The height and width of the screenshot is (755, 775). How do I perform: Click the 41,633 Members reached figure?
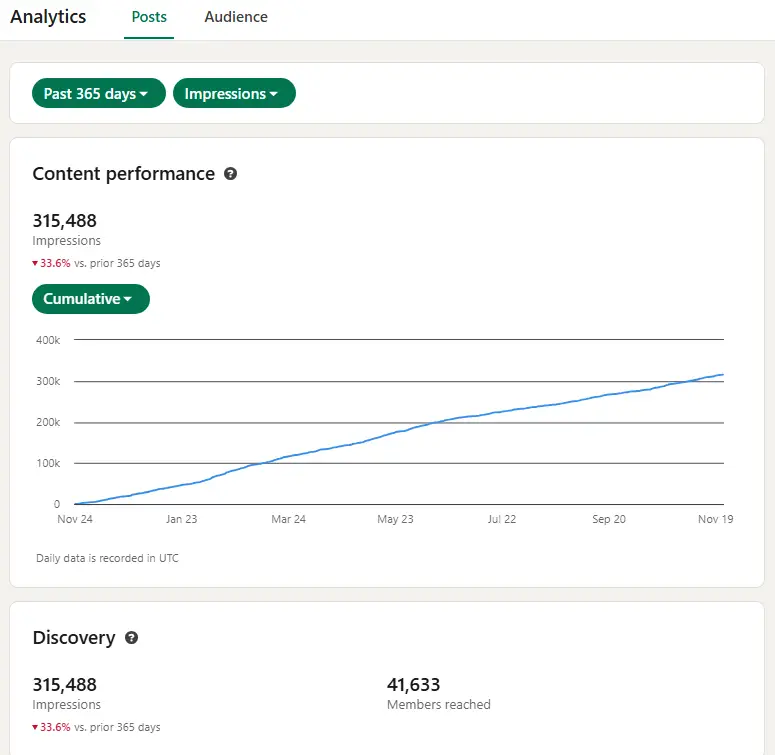point(413,685)
